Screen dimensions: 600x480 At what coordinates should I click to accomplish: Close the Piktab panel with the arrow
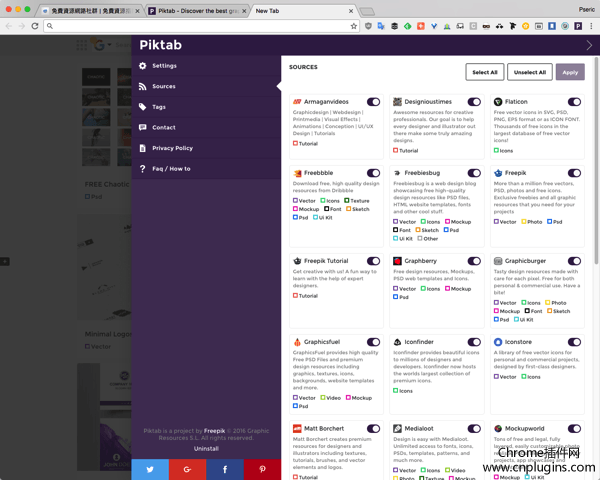point(589,46)
